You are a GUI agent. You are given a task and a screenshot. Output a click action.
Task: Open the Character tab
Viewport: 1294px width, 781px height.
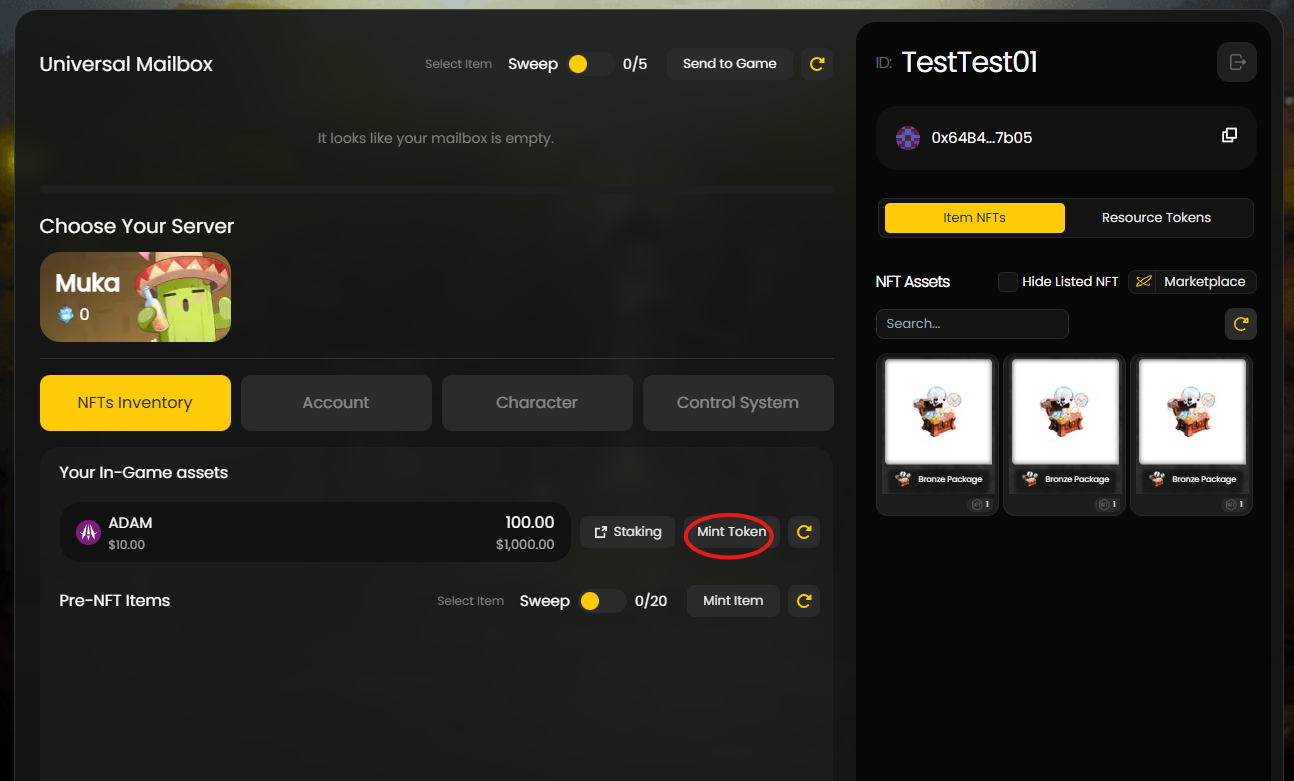coord(537,403)
